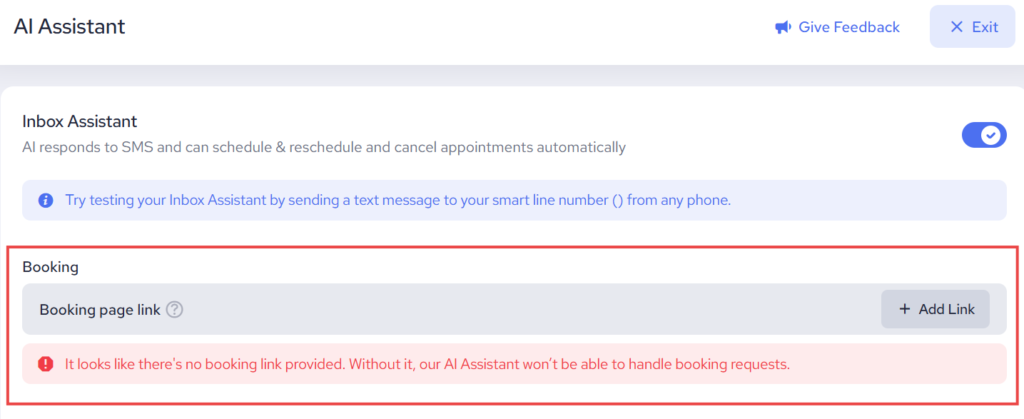
Task: Click the plus icon in Add Link
Action: click(x=905, y=309)
